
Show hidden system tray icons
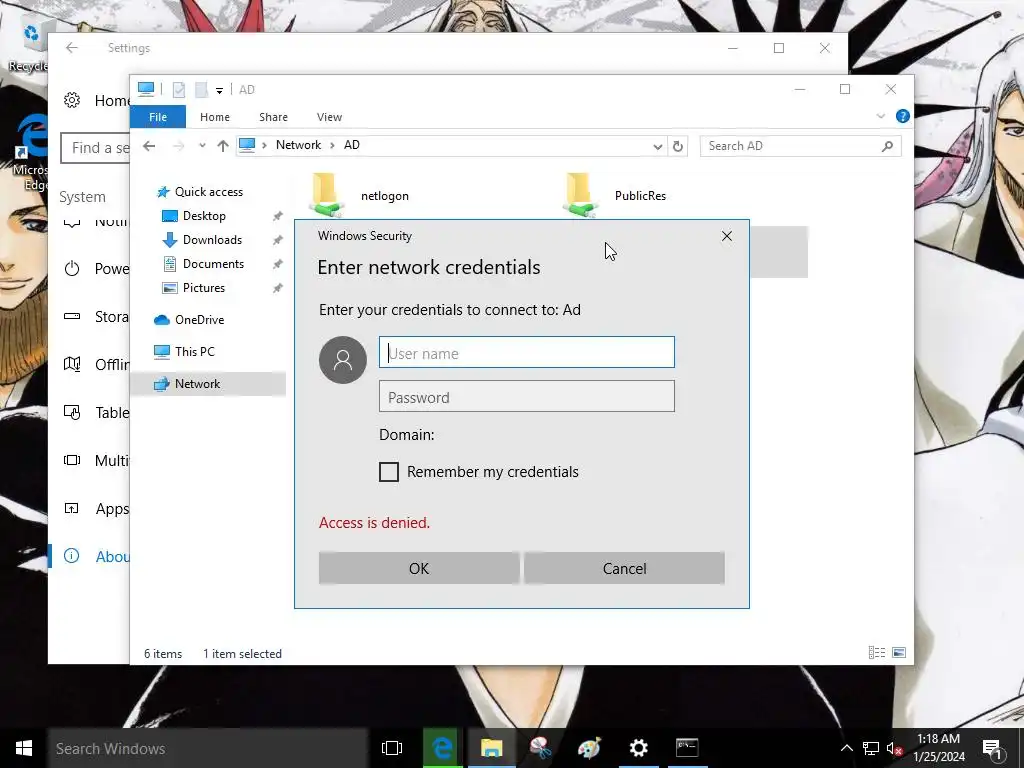tap(846, 748)
